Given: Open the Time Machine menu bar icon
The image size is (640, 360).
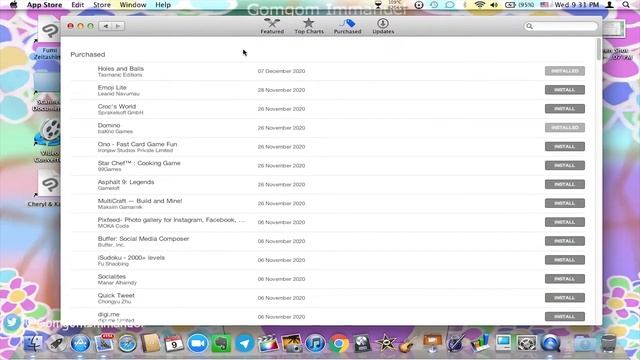Looking at the screenshot, I should (434, 5).
